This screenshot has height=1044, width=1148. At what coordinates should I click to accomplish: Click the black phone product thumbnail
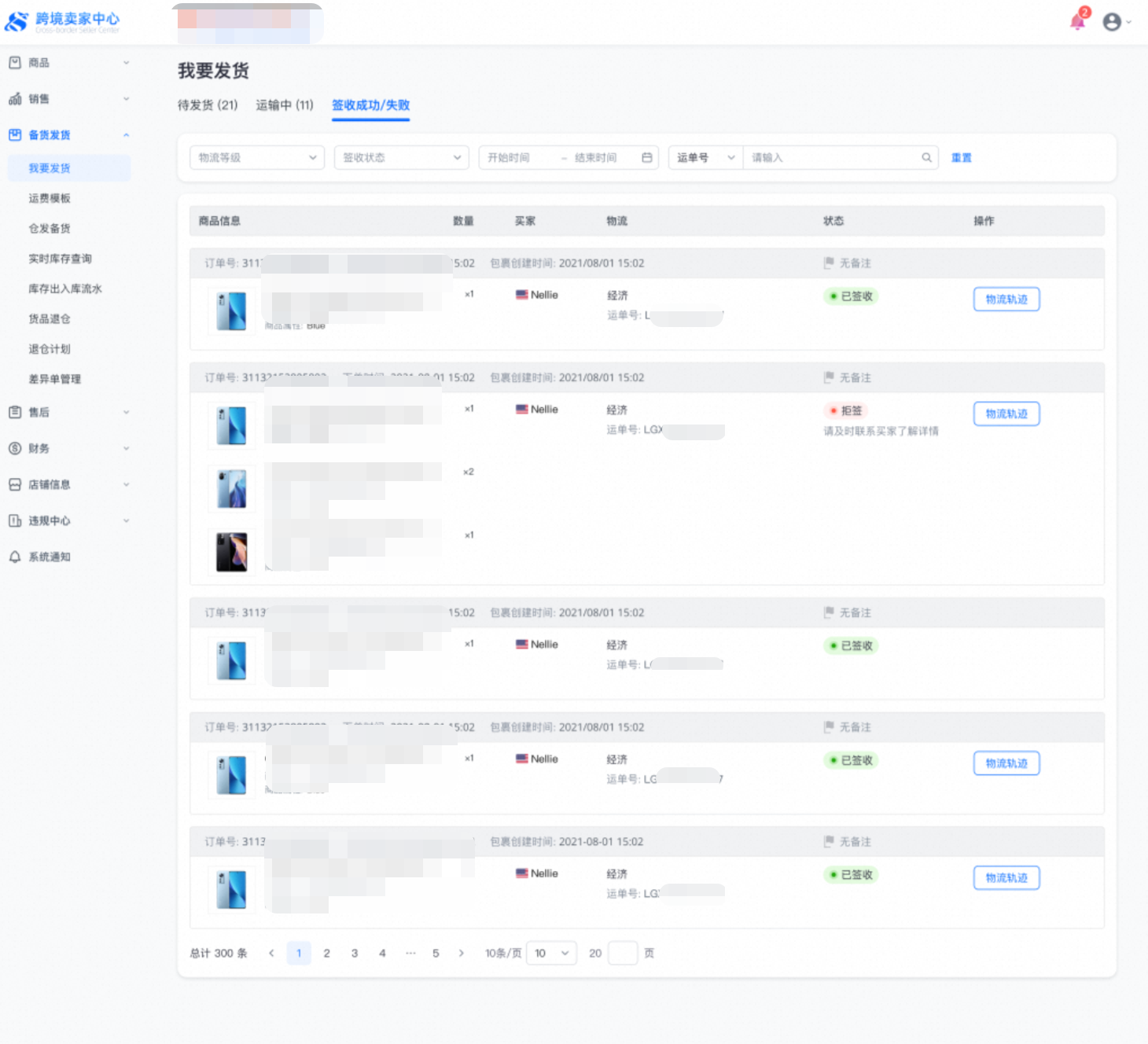(x=232, y=552)
